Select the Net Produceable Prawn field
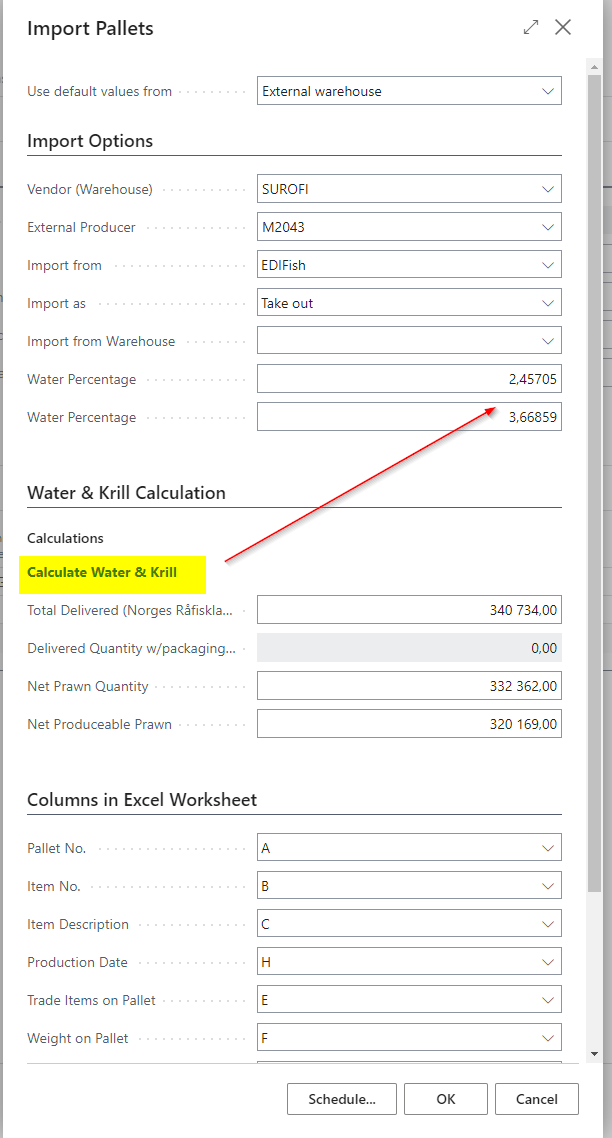612x1138 pixels. 409,724
